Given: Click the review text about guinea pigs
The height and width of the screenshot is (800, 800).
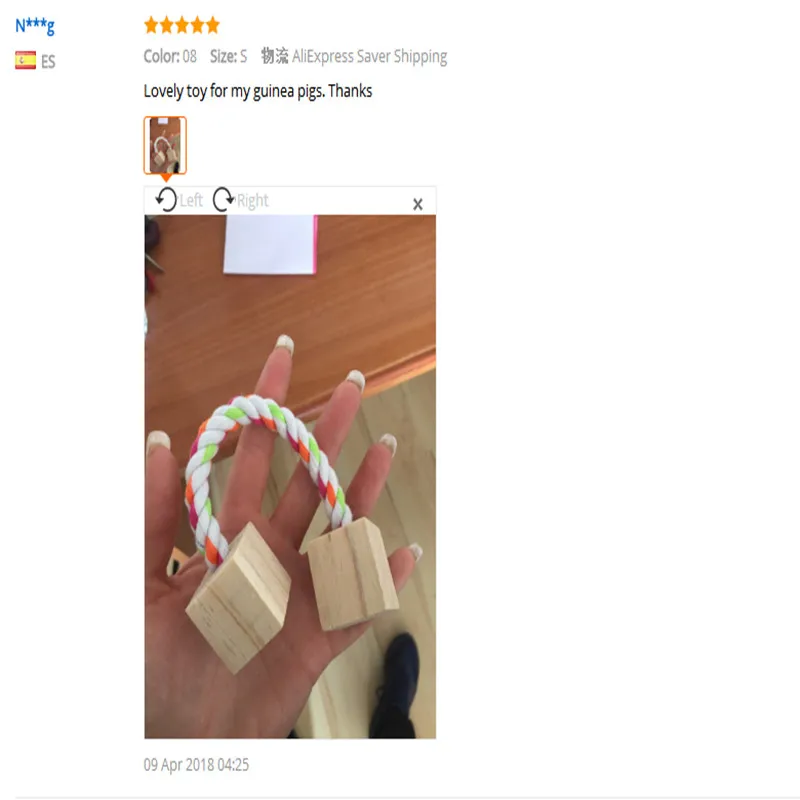Looking at the screenshot, I should pyautogui.click(x=258, y=91).
